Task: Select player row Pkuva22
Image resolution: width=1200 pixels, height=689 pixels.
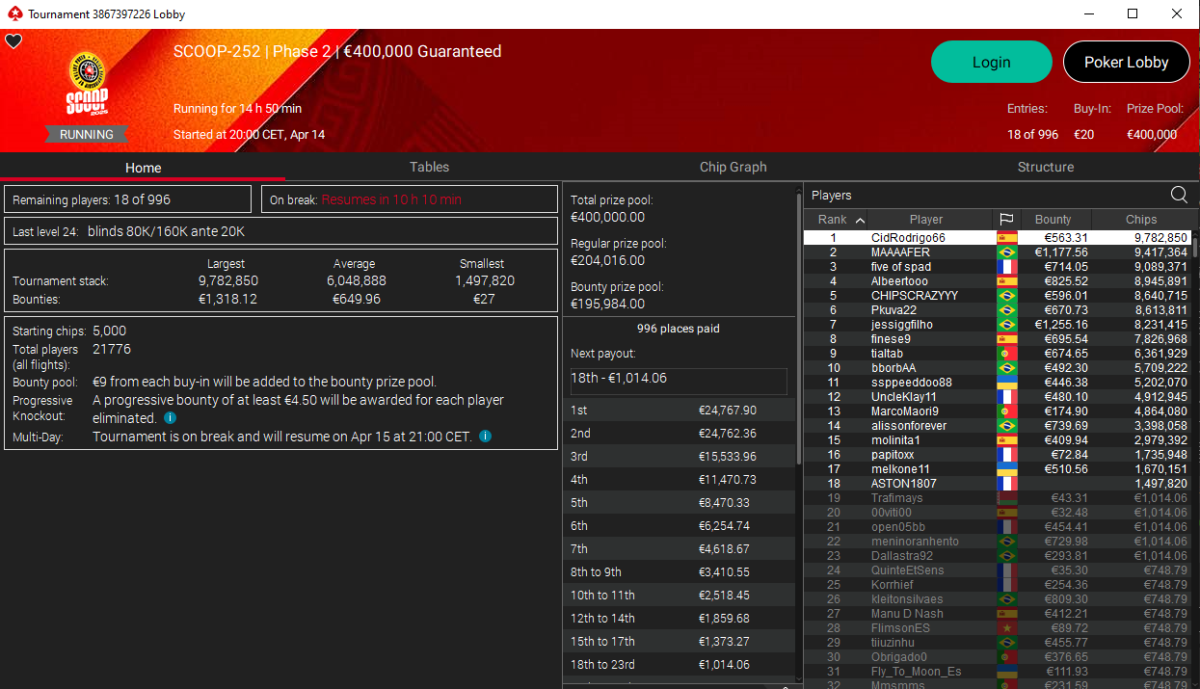Action: (x=997, y=311)
